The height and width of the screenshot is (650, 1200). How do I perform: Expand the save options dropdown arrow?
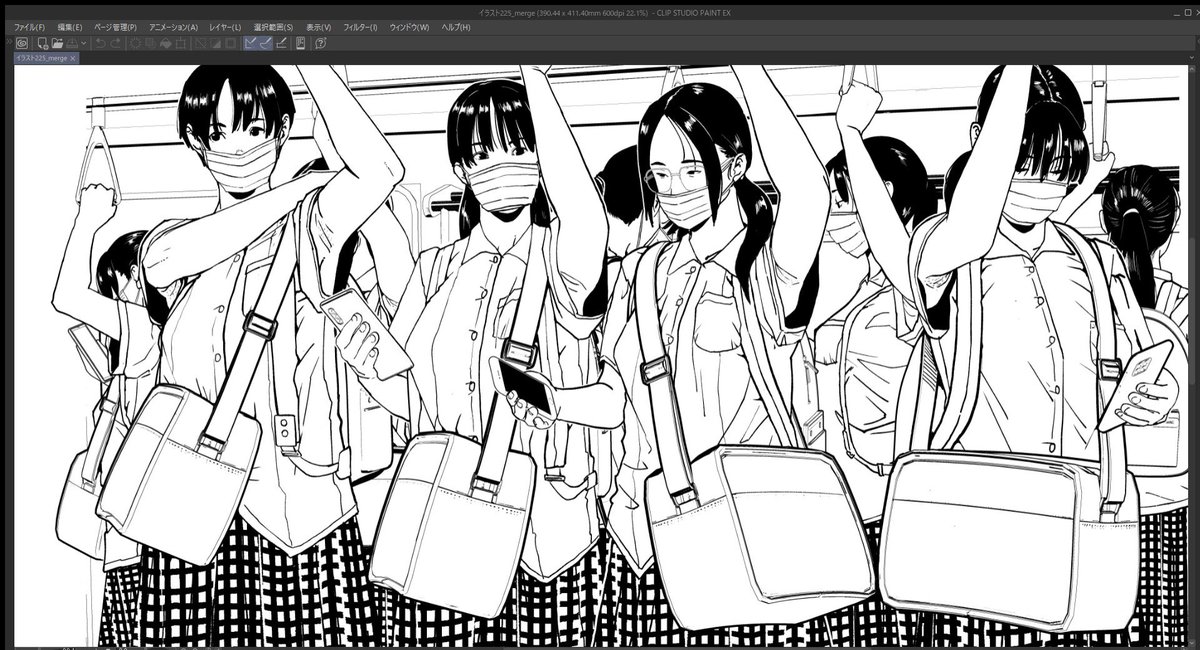(x=84, y=43)
